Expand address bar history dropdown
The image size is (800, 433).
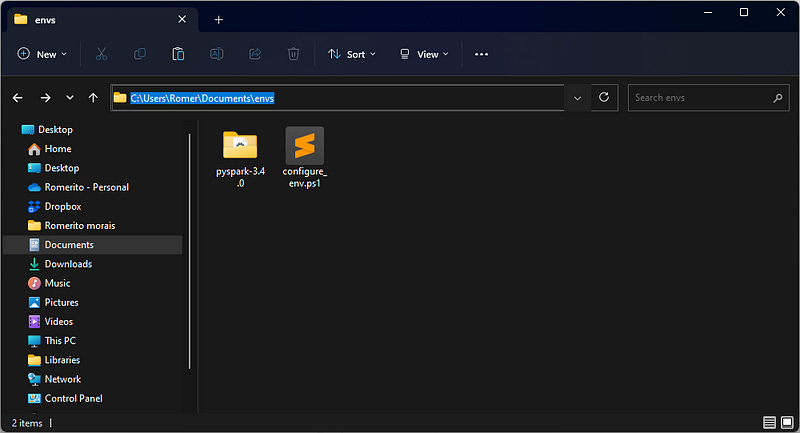577,98
